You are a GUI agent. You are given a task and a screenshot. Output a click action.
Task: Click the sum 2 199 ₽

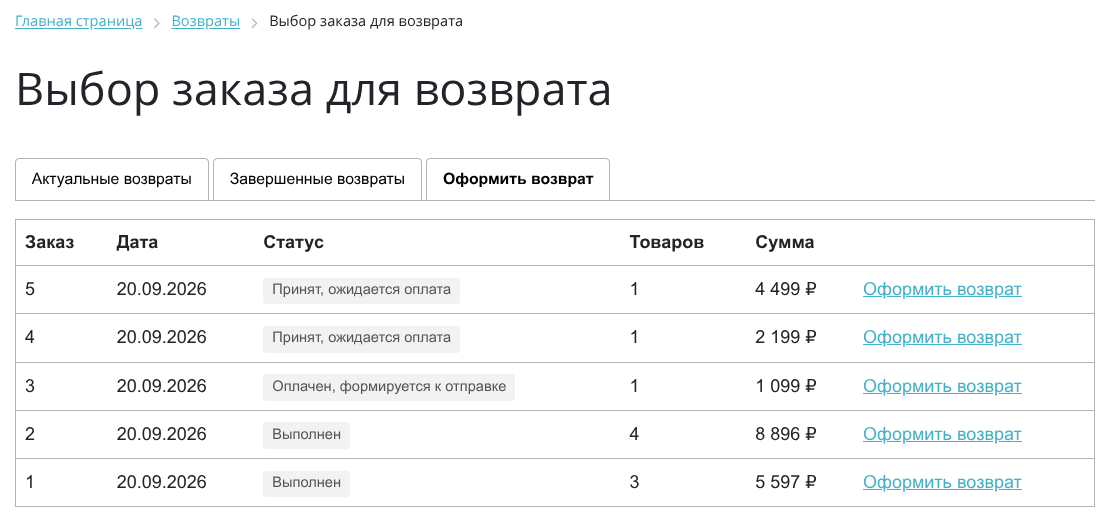click(x=786, y=337)
